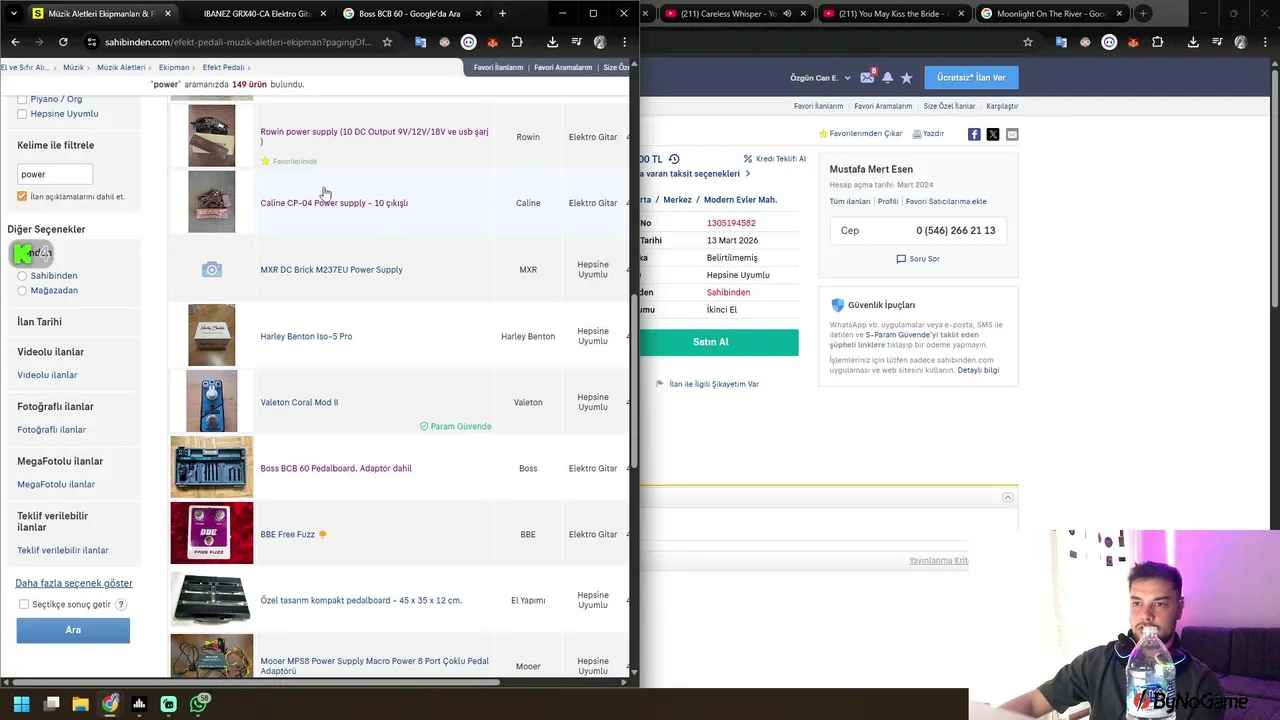
Task: Switch to the Moonlight On The River tab
Action: point(1053,13)
